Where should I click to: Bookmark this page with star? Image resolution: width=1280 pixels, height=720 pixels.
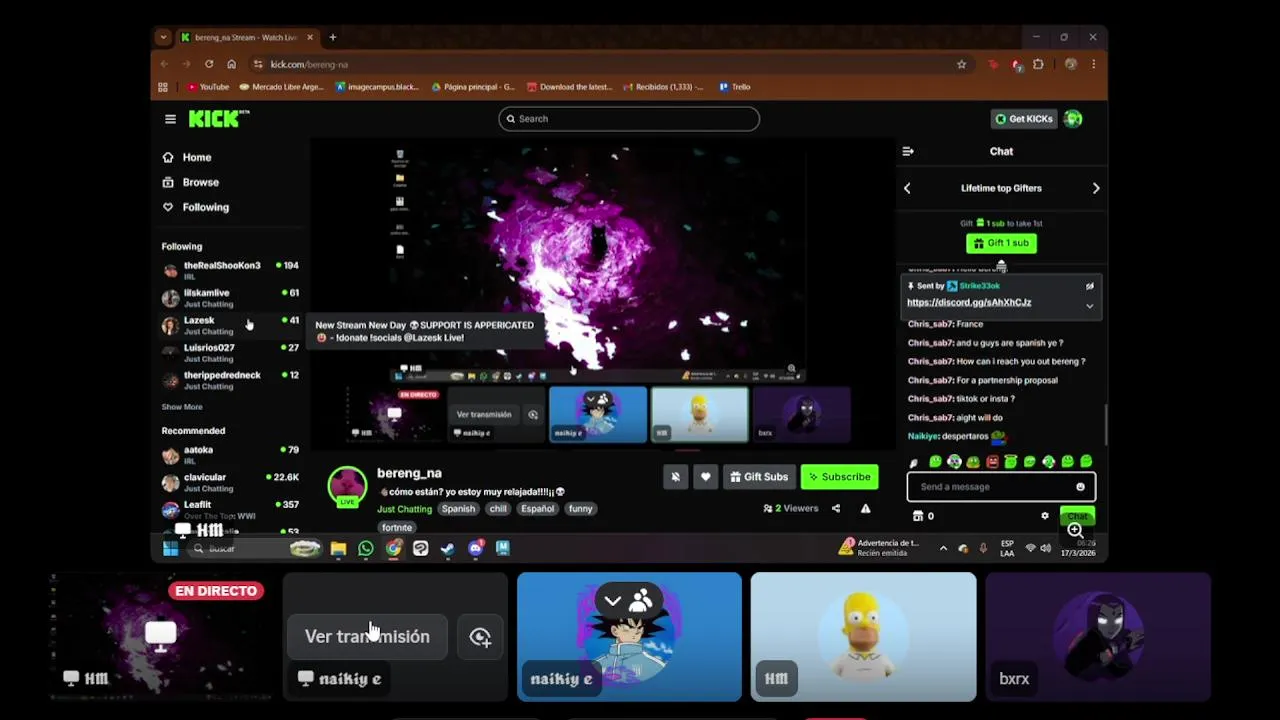point(962,64)
